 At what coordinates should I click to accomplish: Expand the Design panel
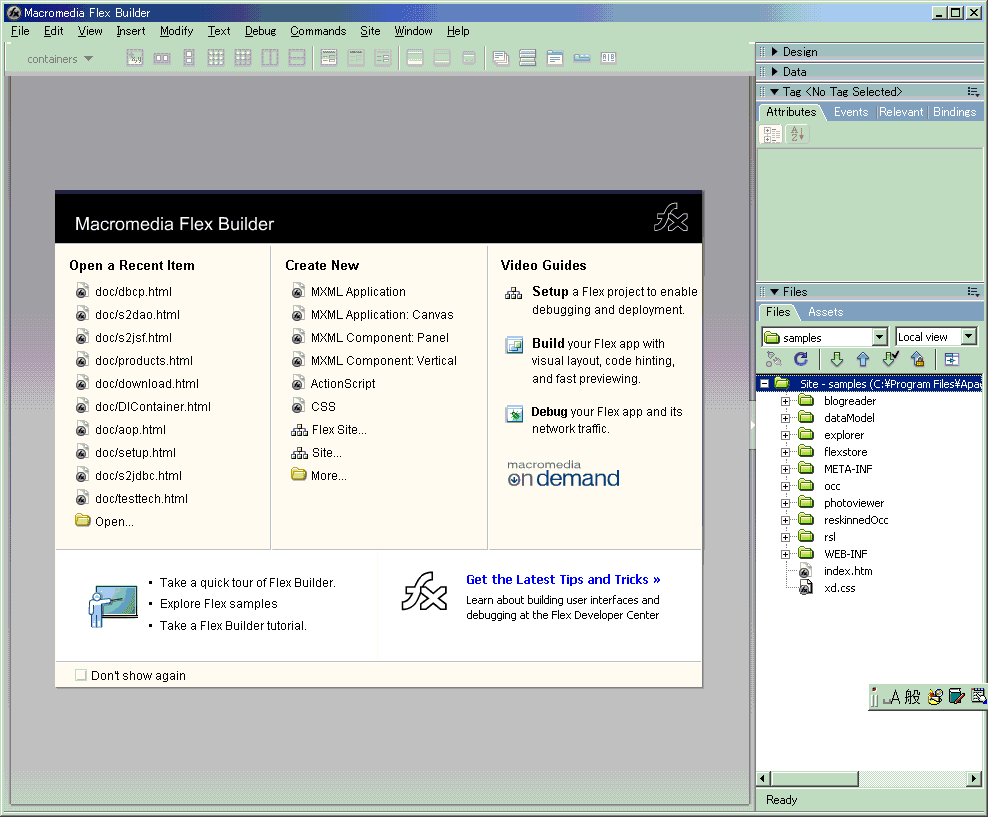tap(775, 52)
